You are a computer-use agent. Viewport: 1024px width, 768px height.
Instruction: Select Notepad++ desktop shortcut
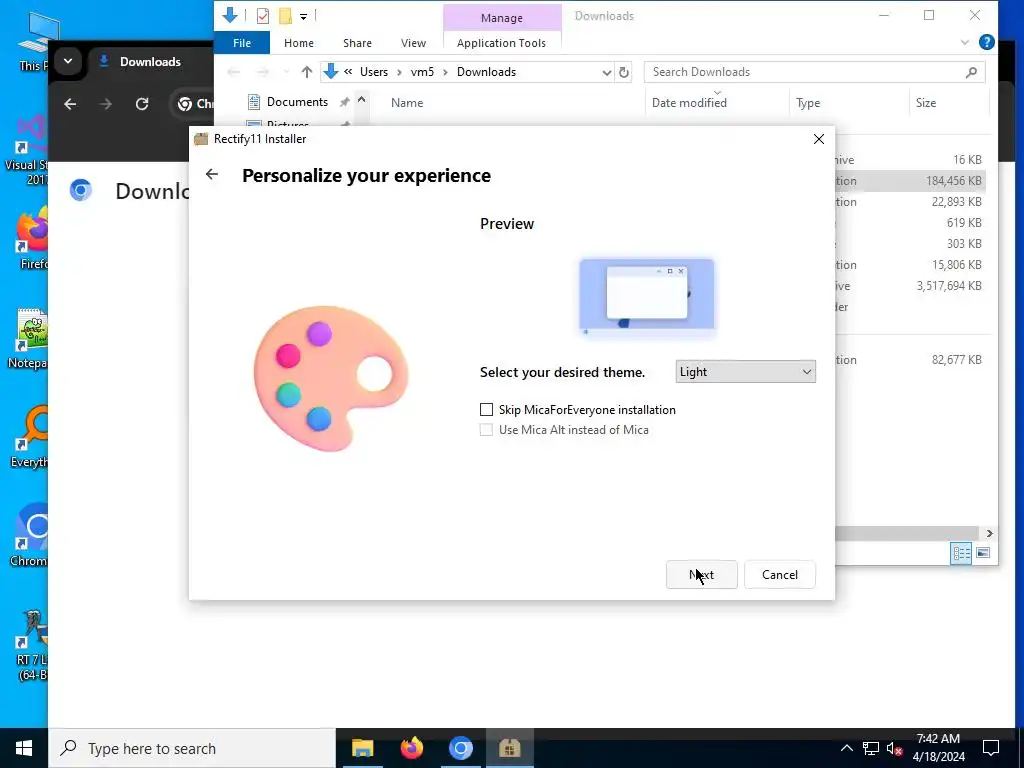[x=27, y=338]
